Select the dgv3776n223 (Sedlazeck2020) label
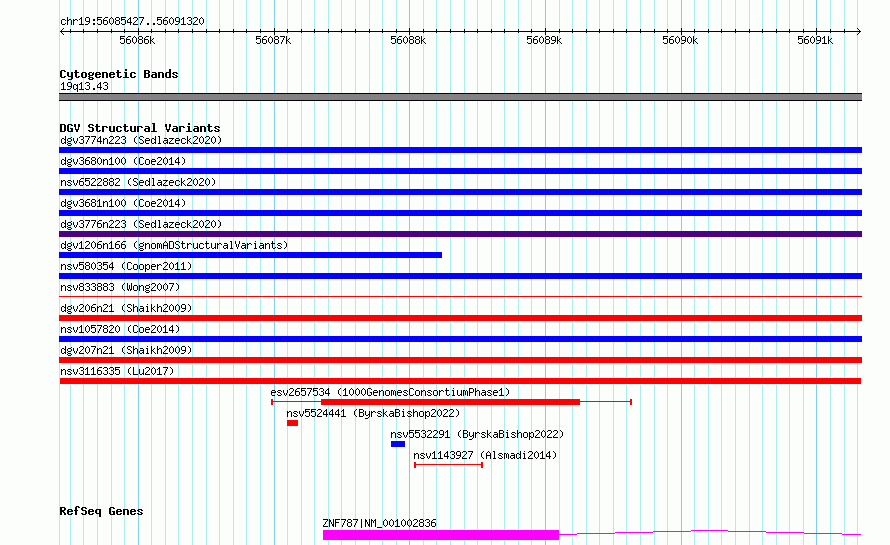890x545 pixels. (141, 224)
